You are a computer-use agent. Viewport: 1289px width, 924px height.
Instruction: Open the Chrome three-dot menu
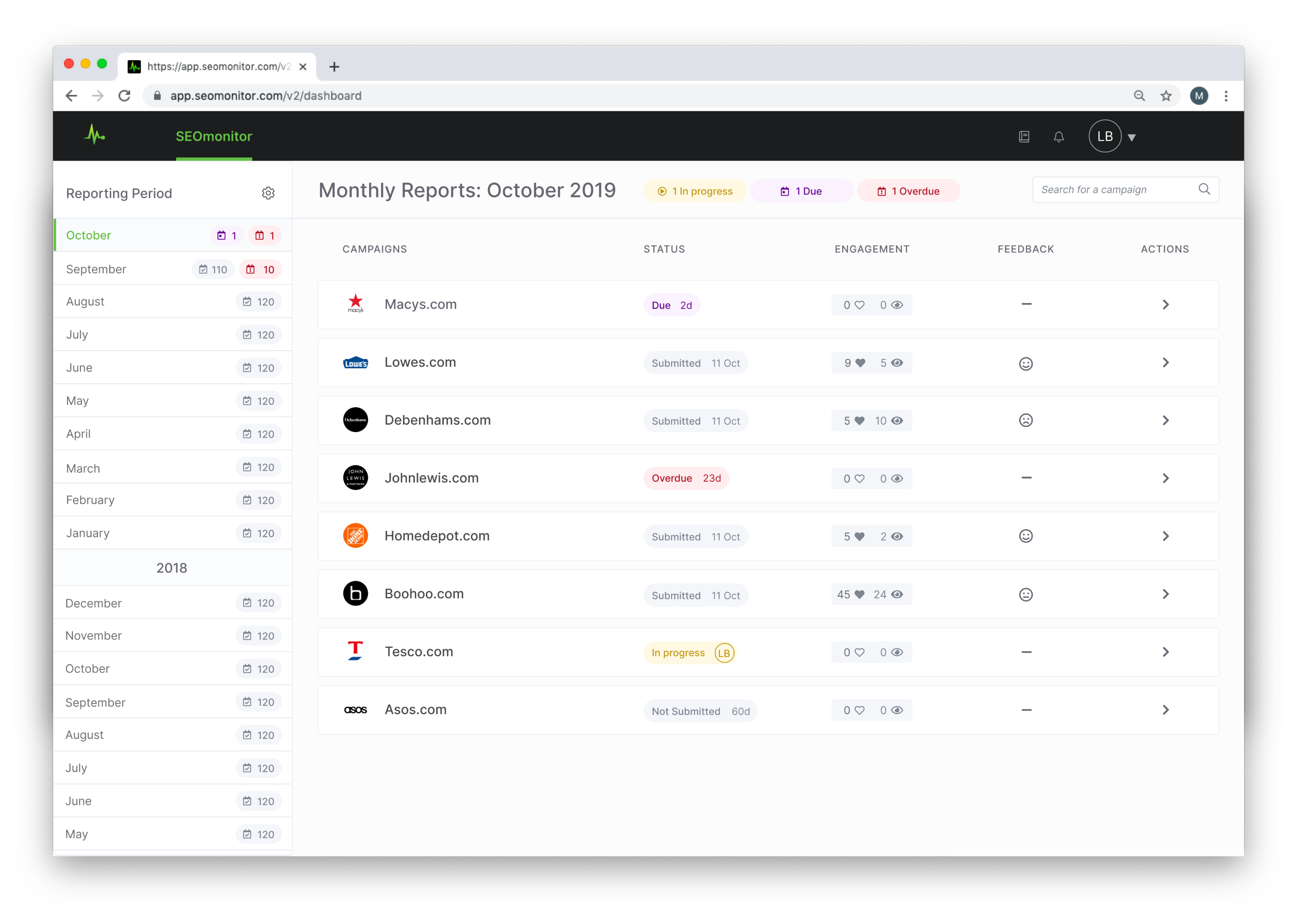point(1226,95)
